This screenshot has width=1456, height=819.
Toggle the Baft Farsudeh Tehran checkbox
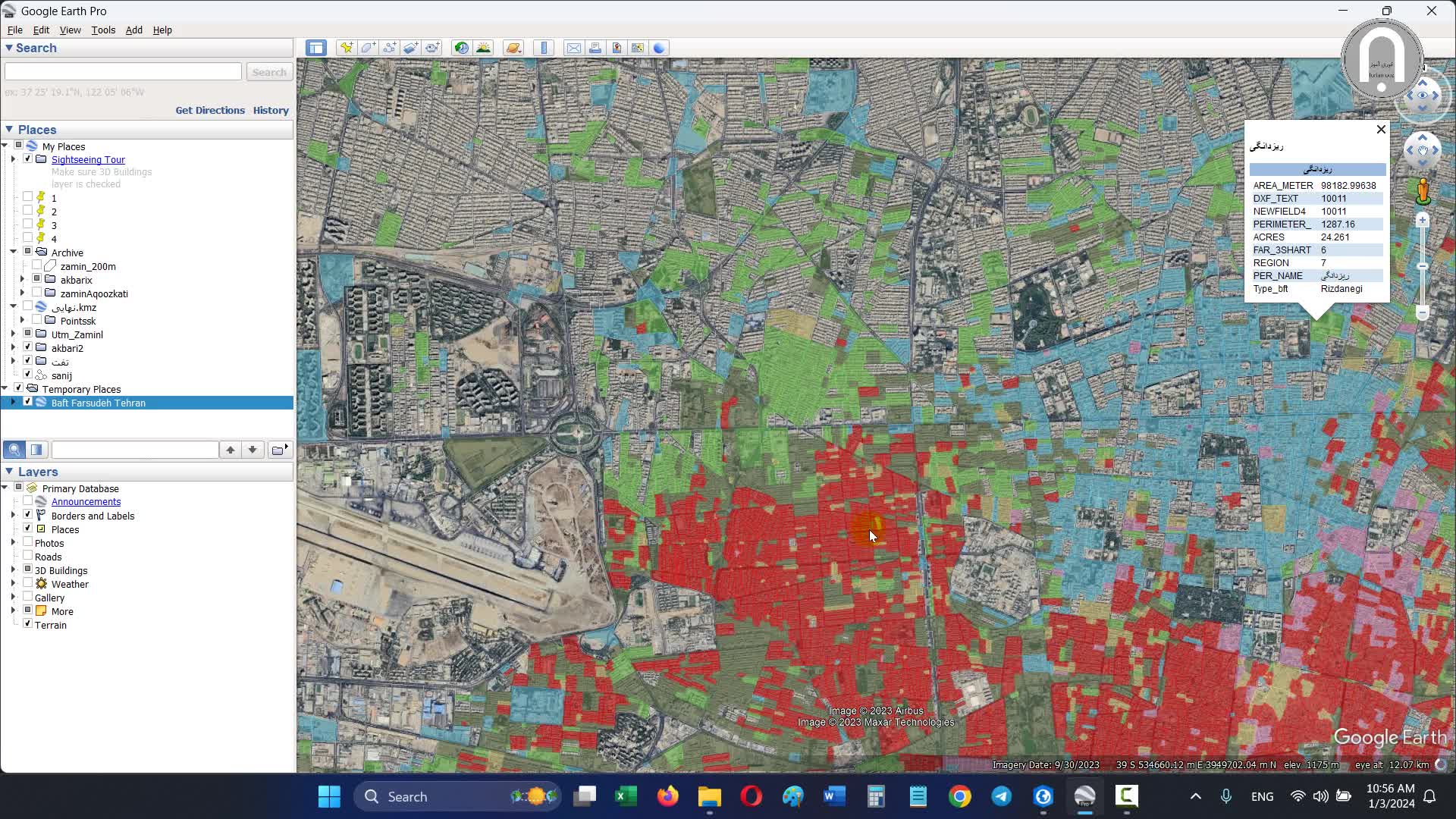[x=28, y=402]
